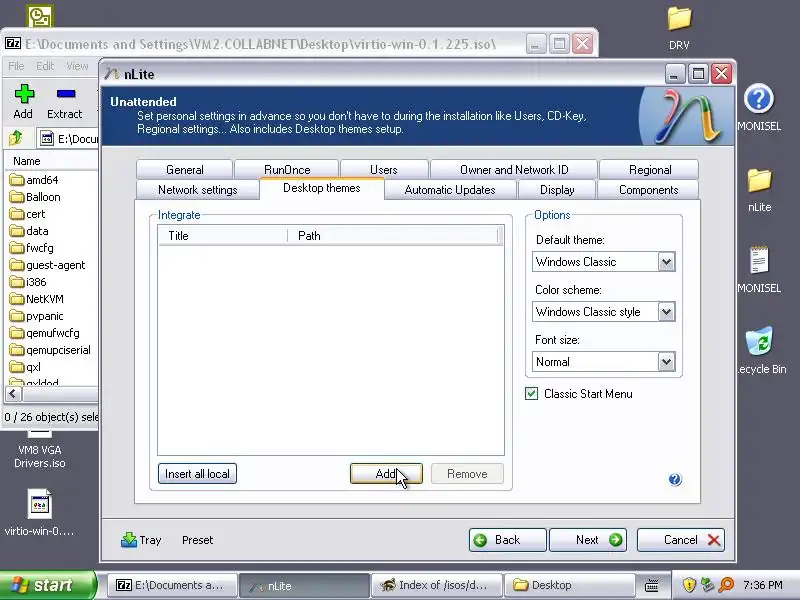This screenshot has width=800, height=600.
Task: Open the Edit menu in 7-Zip
Action: point(45,66)
